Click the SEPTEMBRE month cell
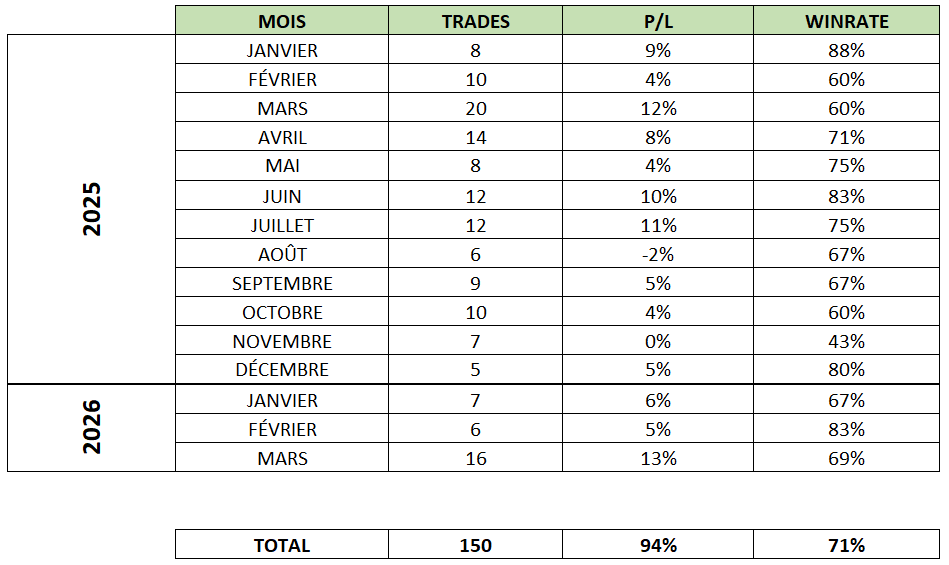 pyautogui.click(x=282, y=284)
